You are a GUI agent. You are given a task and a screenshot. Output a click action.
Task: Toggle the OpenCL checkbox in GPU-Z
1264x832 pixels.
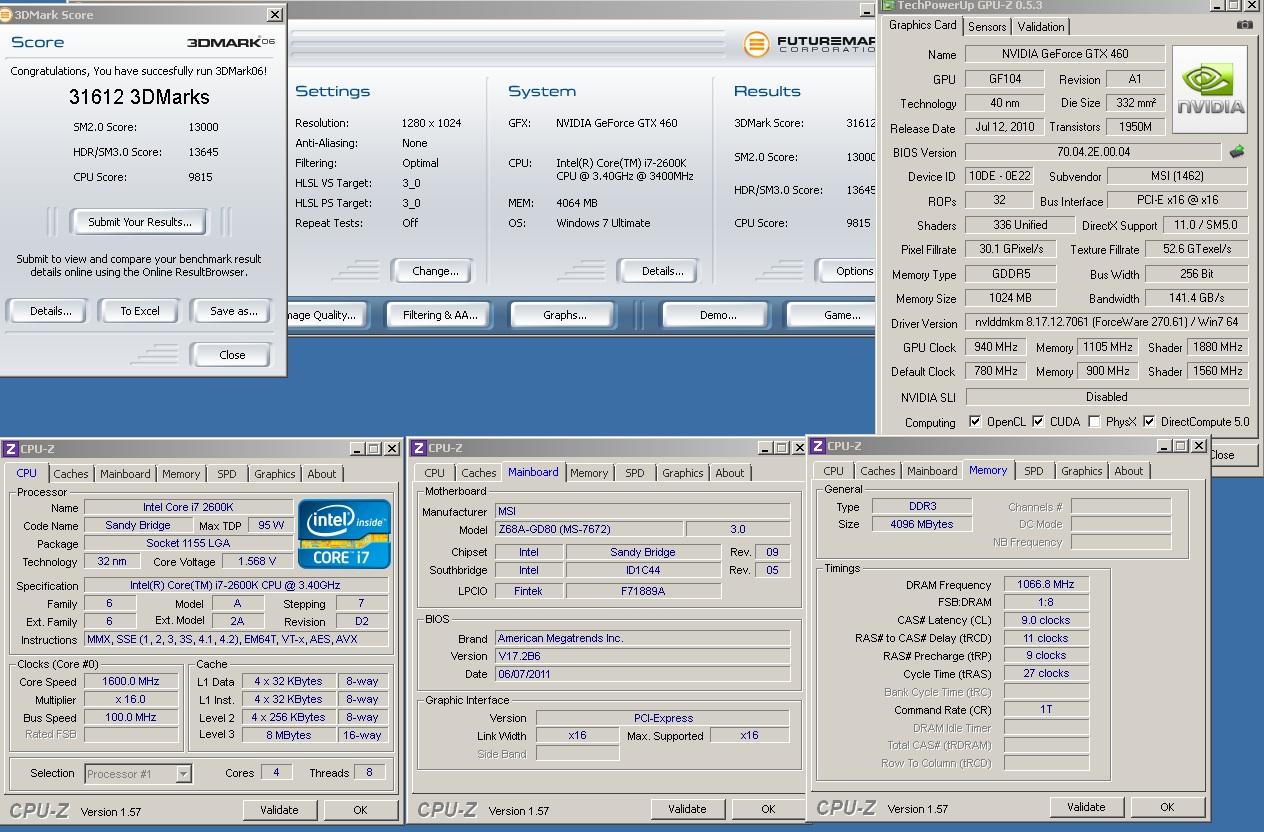[x=975, y=422]
